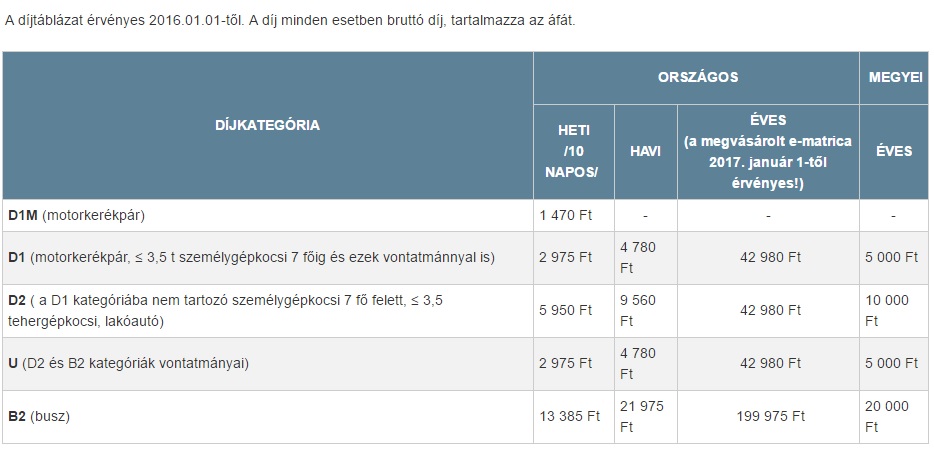Viewport: 934px width, 451px height.
Task: Click the MEGYEI header cell
Action: pyautogui.click(x=893, y=77)
